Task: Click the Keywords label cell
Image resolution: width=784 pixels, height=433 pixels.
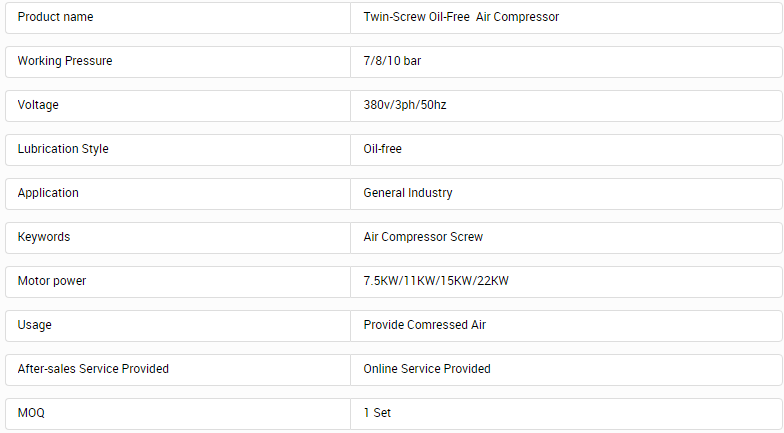Action: (x=178, y=238)
